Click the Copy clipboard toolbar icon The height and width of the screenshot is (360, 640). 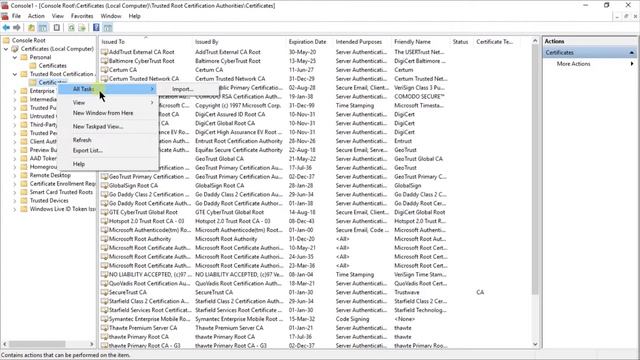tap(57, 27)
